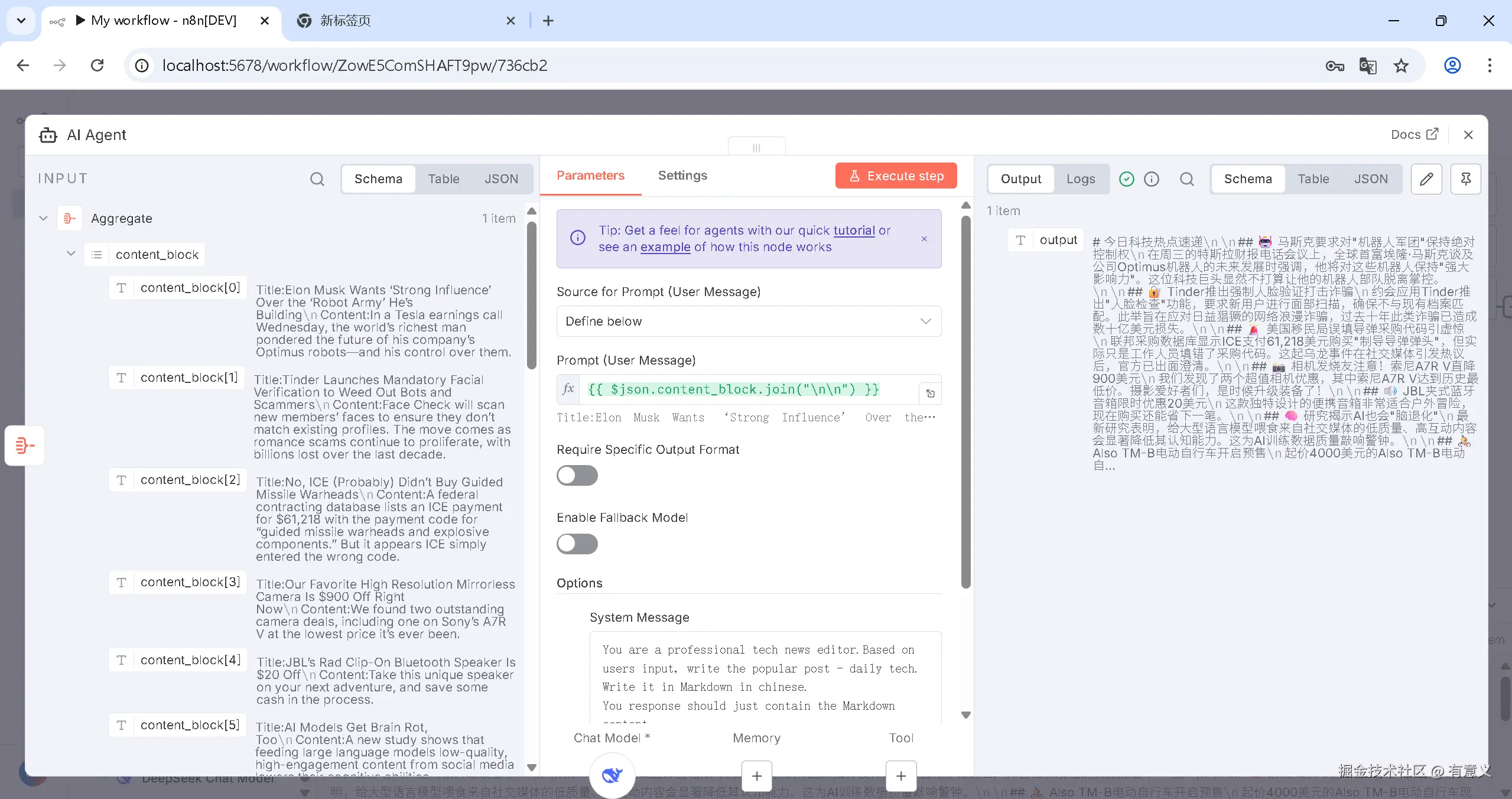Viewport: 1512px width, 799px height.
Task: Enable Require Specific Output Format toggle
Action: tap(577, 476)
